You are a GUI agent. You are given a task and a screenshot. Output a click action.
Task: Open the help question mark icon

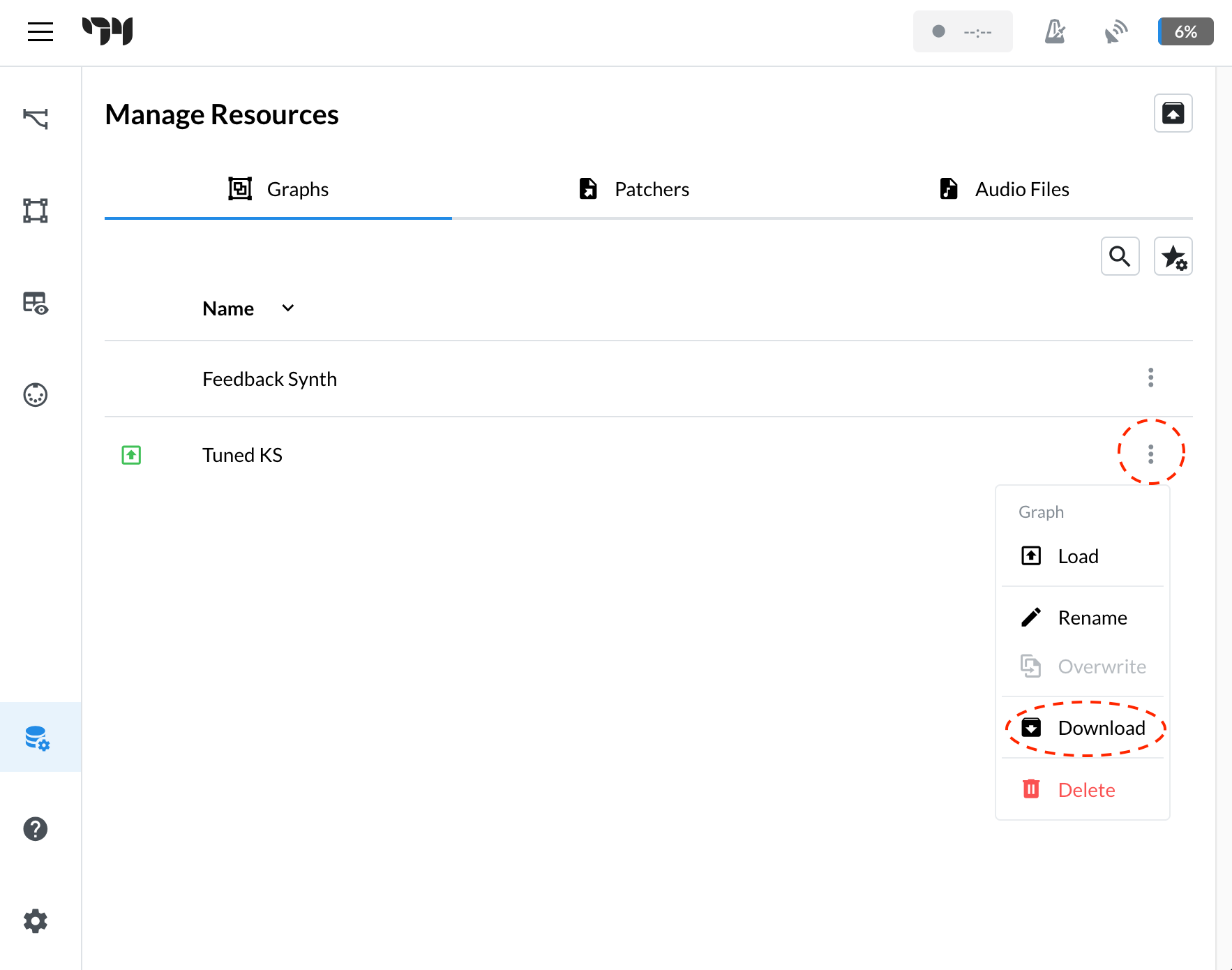click(x=36, y=829)
